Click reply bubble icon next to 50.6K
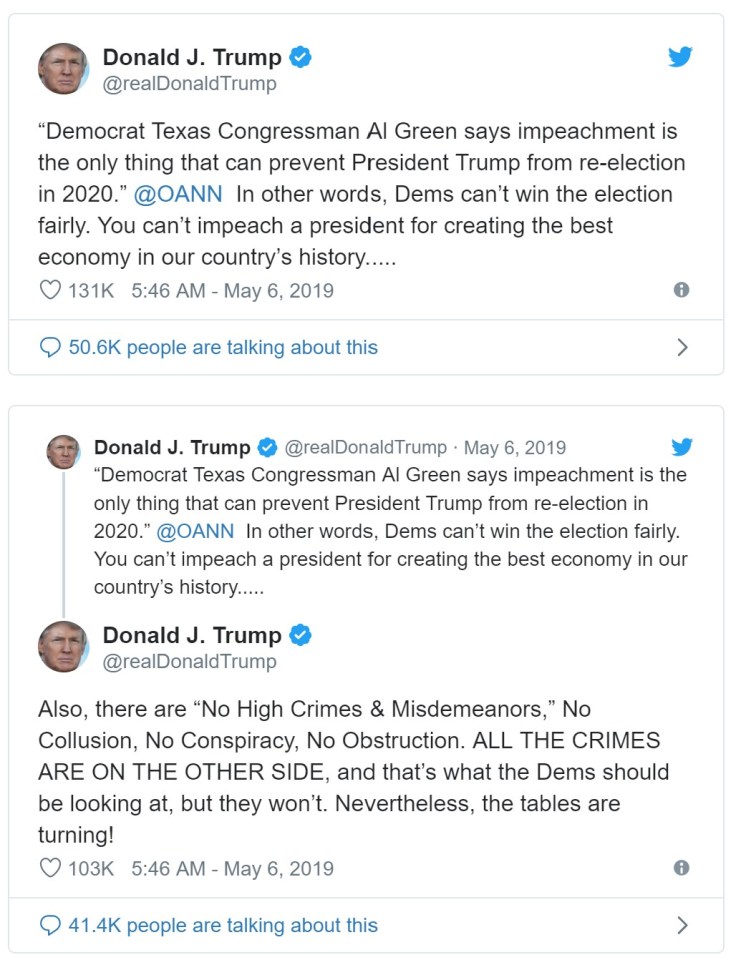The height and width of the screenshot is (970, 736). [x=50, y=348]
